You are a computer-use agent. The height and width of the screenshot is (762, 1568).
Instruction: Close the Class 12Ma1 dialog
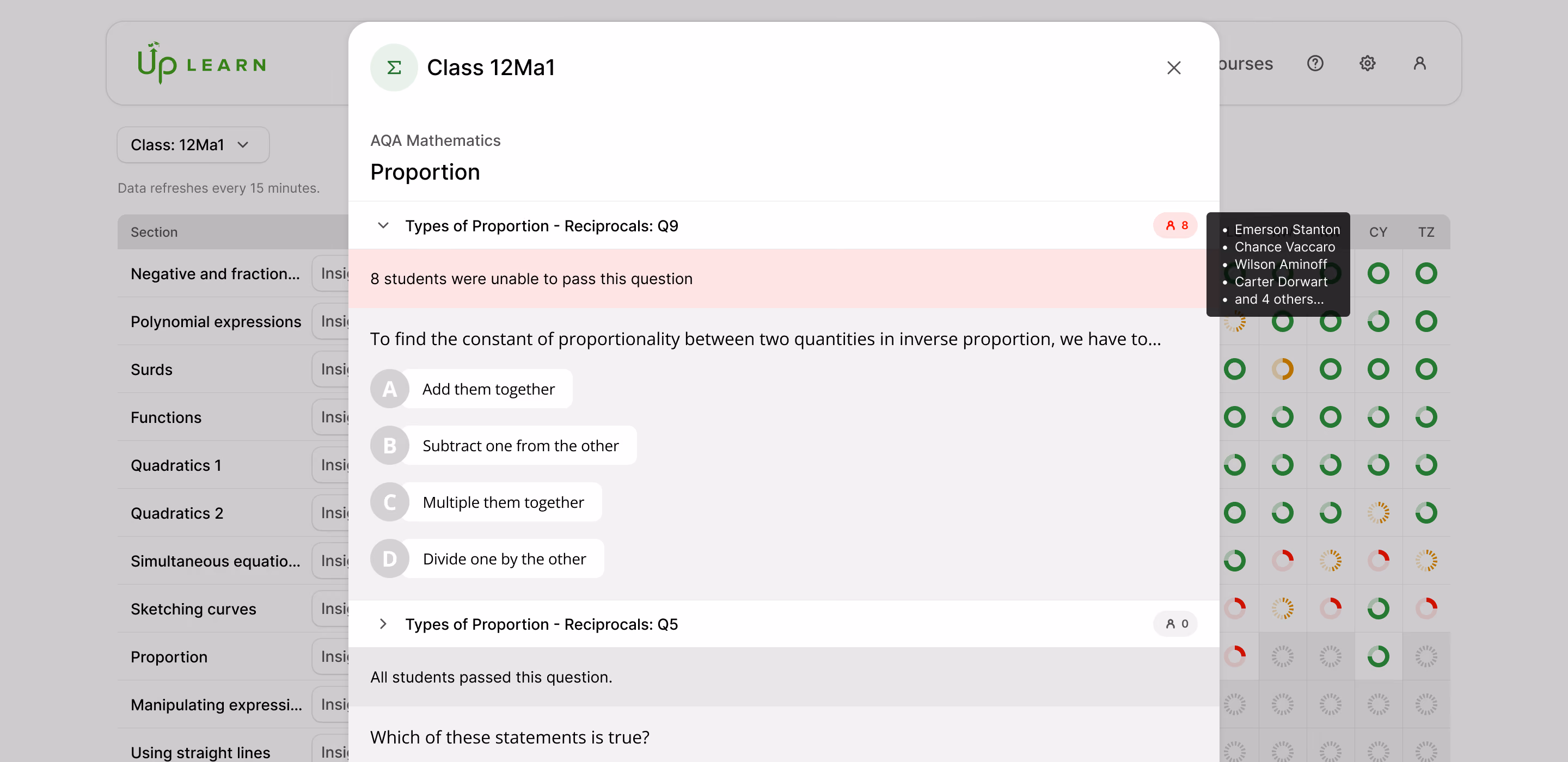point(1174,67)
